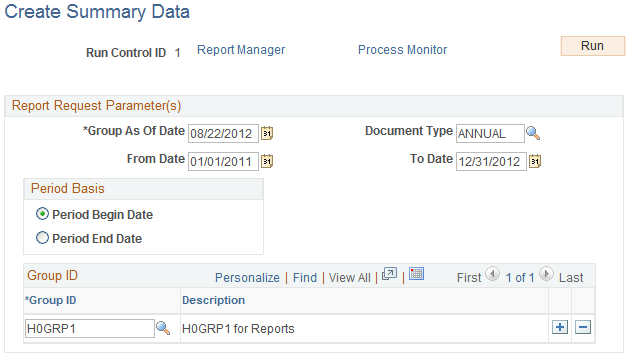Click the Group ID input field

click(90, 328)
